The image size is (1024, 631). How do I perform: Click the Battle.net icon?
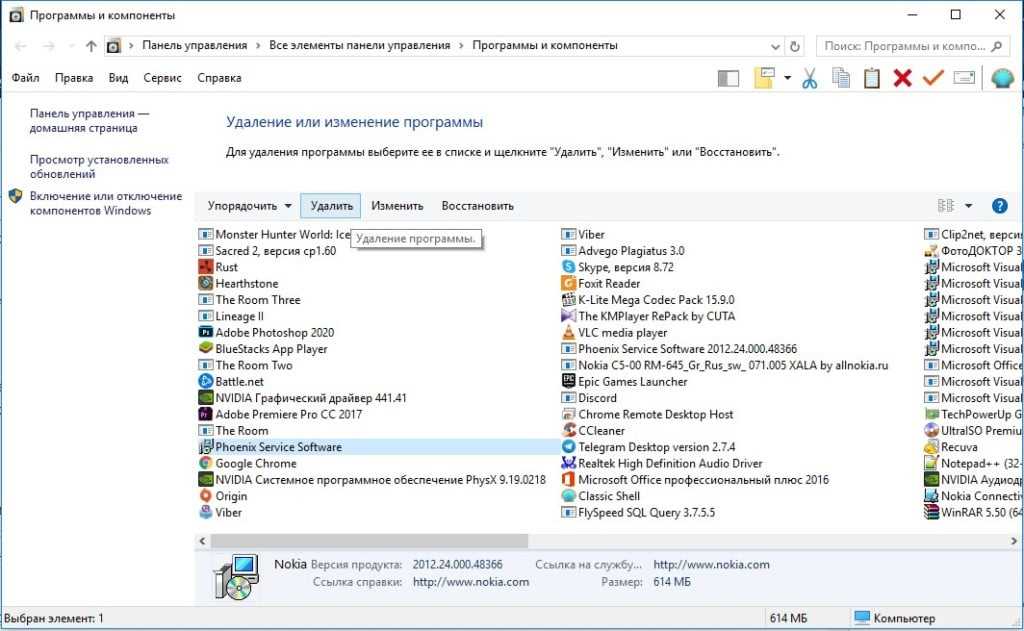[206, 381]
